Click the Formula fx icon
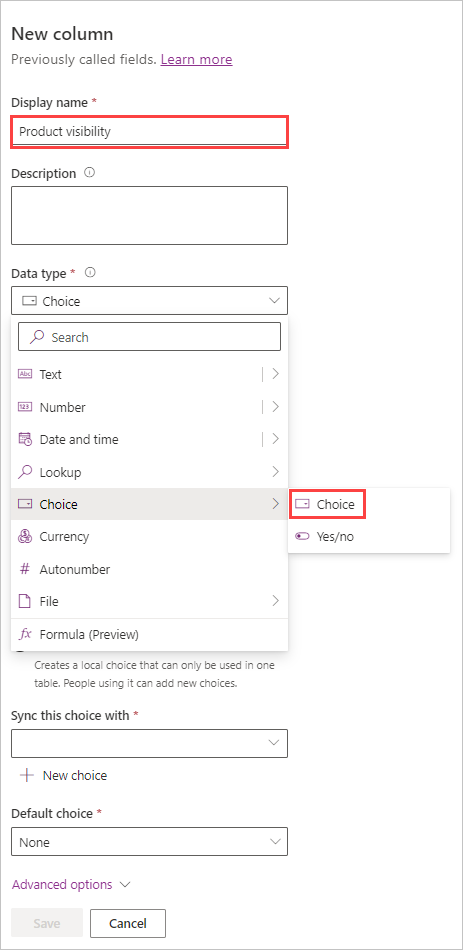 [25, 634]
